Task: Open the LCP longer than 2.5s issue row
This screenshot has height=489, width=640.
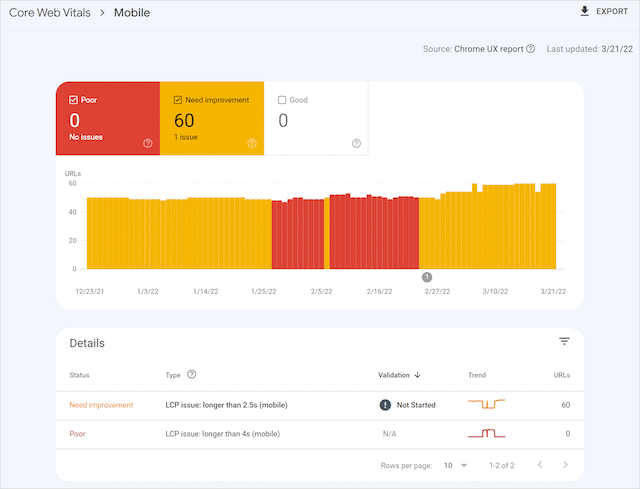Action: pos(222,405)
